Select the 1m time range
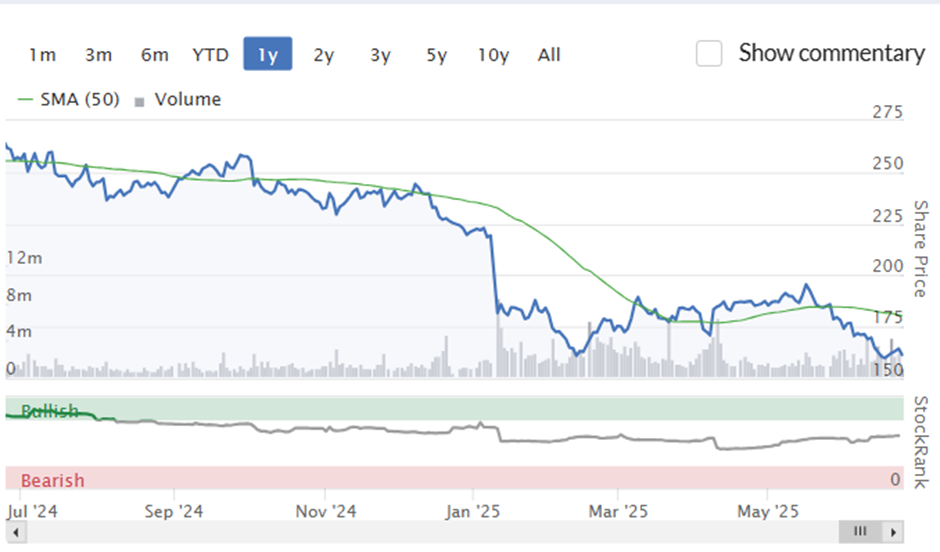 click(43, 55)
